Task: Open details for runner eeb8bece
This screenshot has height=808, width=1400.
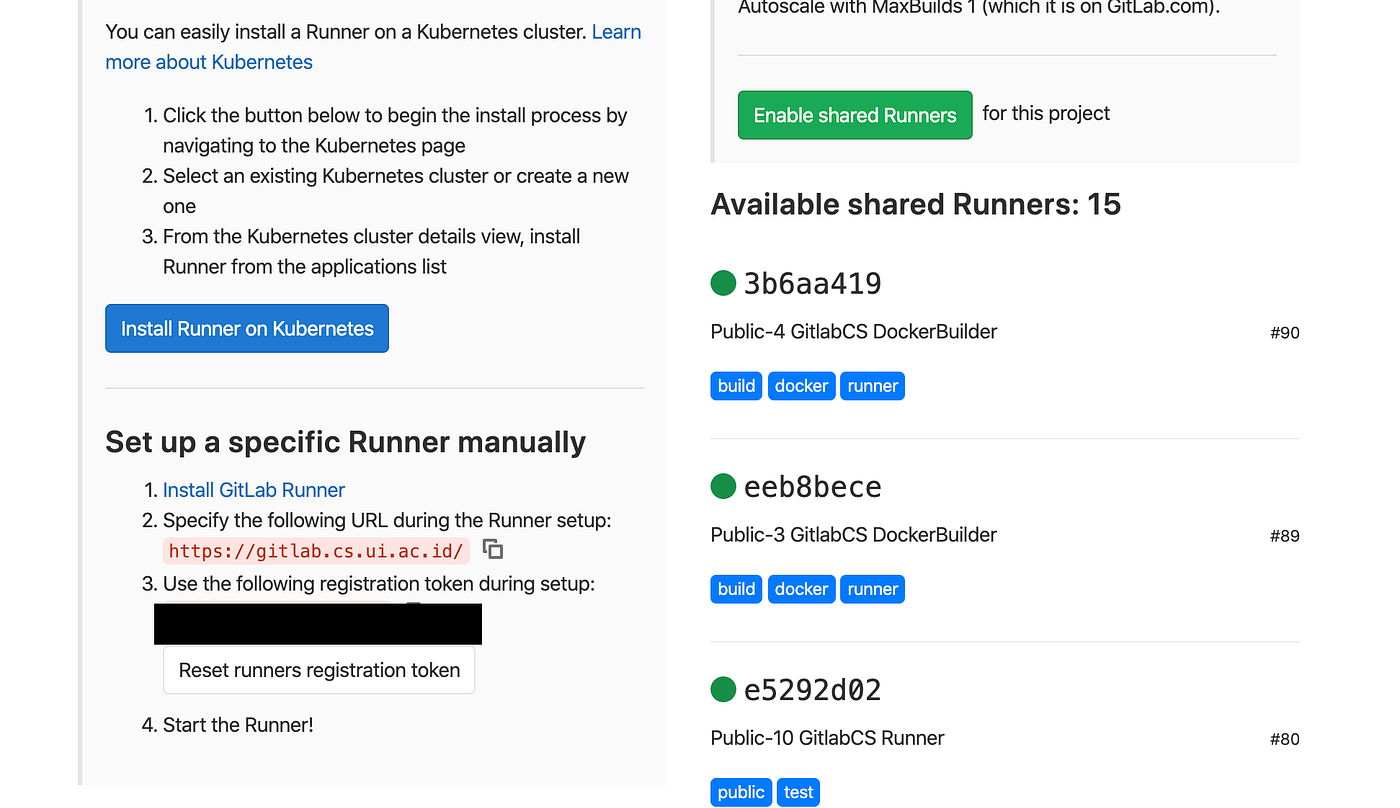Action: click(812, 486)
